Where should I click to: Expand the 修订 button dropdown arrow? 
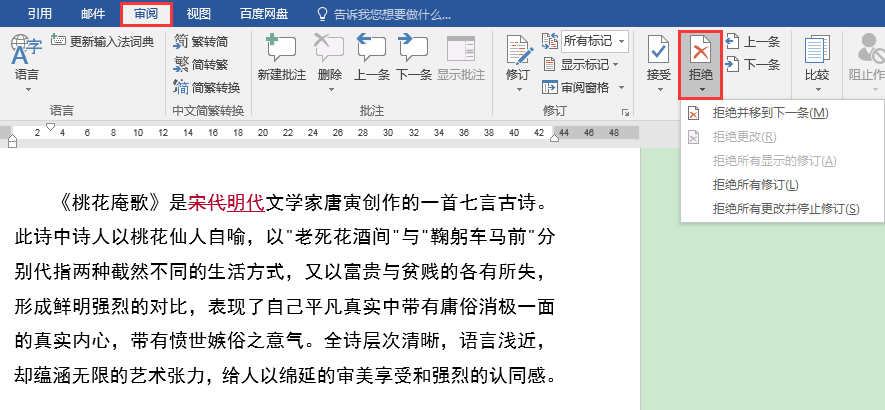click(x=518, y=90)
